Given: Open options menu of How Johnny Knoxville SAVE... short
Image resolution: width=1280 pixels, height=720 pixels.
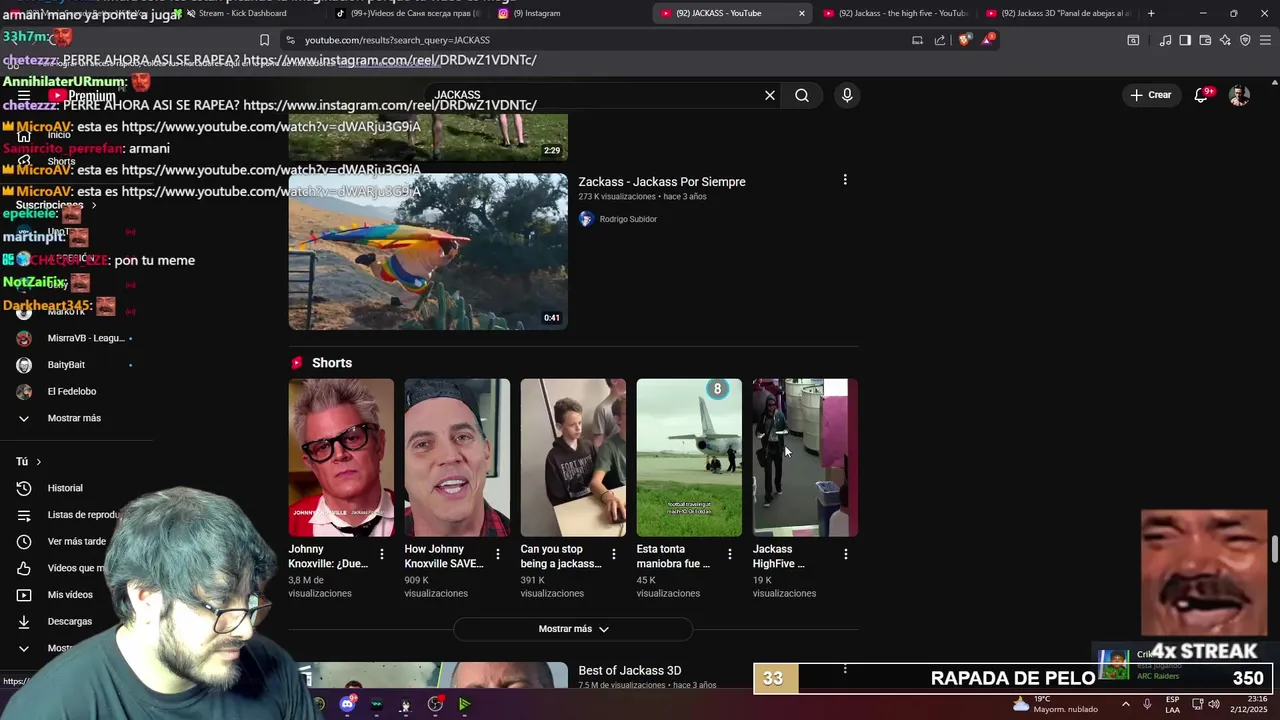Looking at the screenshot, I should pyautogui.click(x=497, y=554).
